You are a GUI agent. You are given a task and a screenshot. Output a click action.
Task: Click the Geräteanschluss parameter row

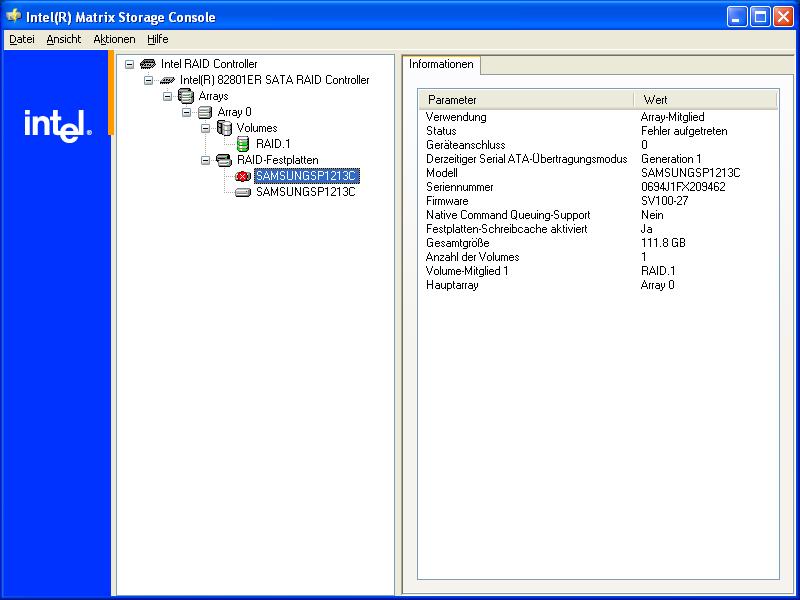[598, 145]
